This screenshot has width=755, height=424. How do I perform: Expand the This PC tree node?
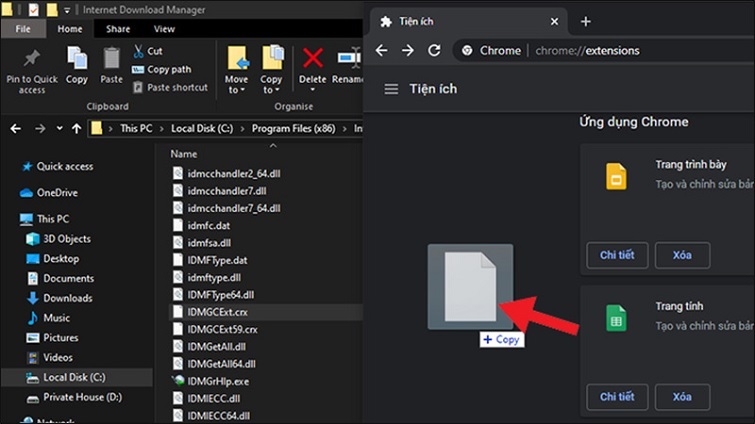click(x=8, y=219)
